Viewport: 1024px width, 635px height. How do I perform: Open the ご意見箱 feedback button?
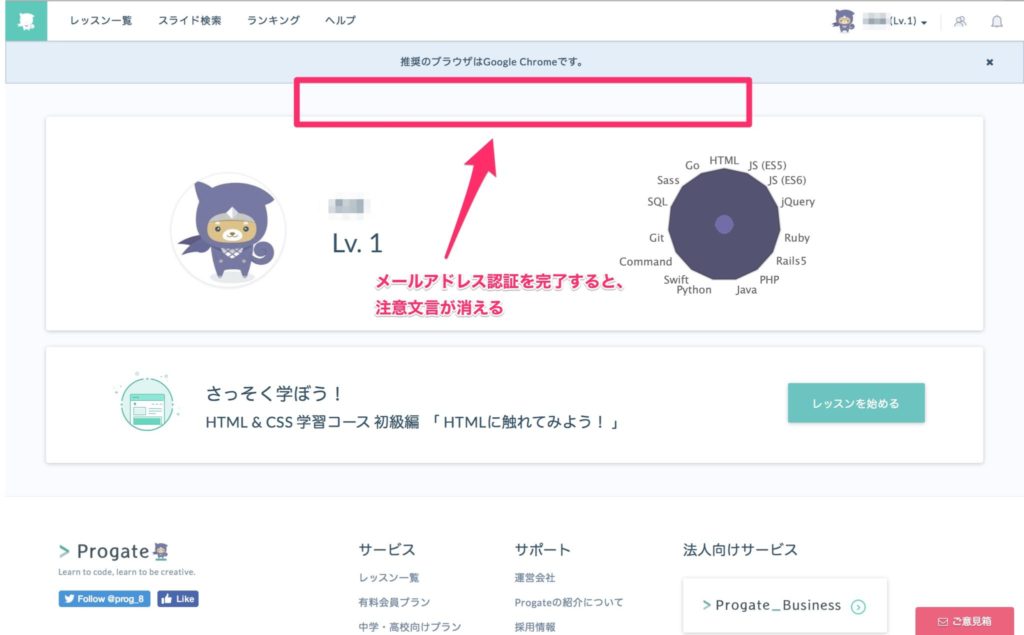pos(965,621)
